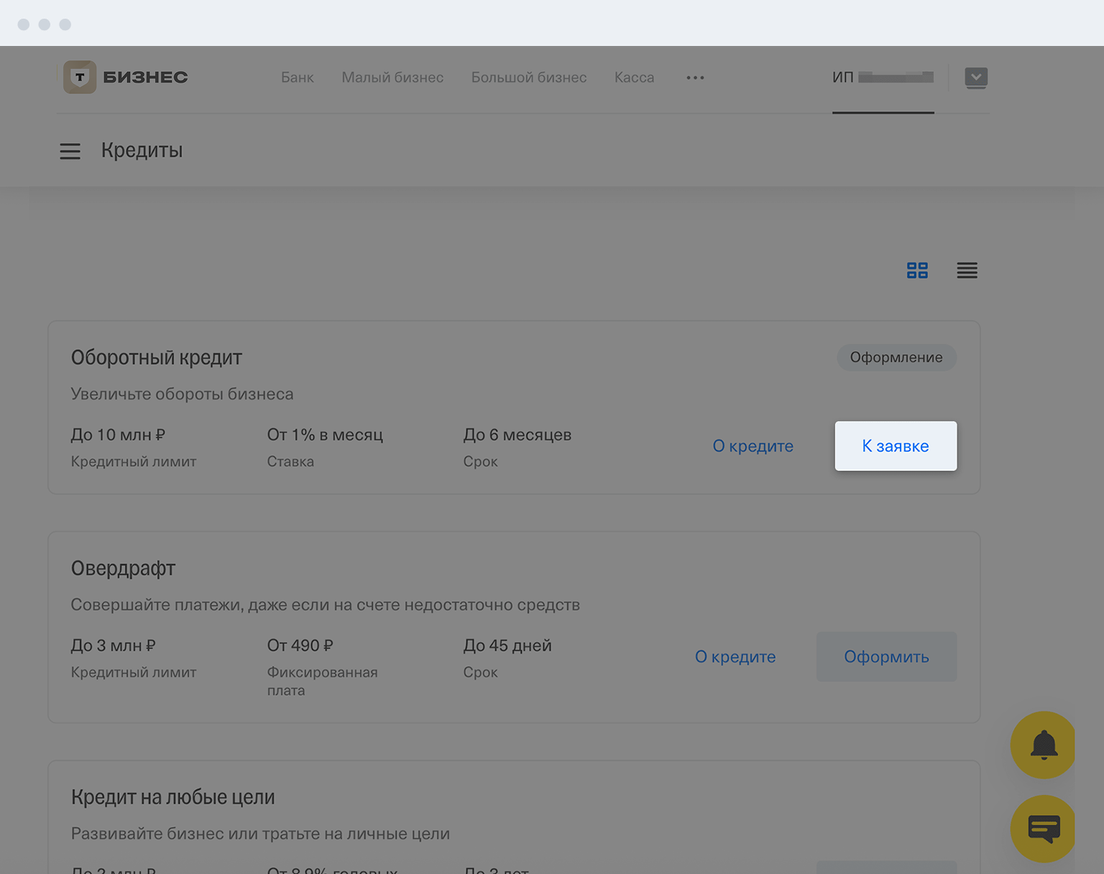
Task: Open the support chat bubble
Action: pos(1043,828)
